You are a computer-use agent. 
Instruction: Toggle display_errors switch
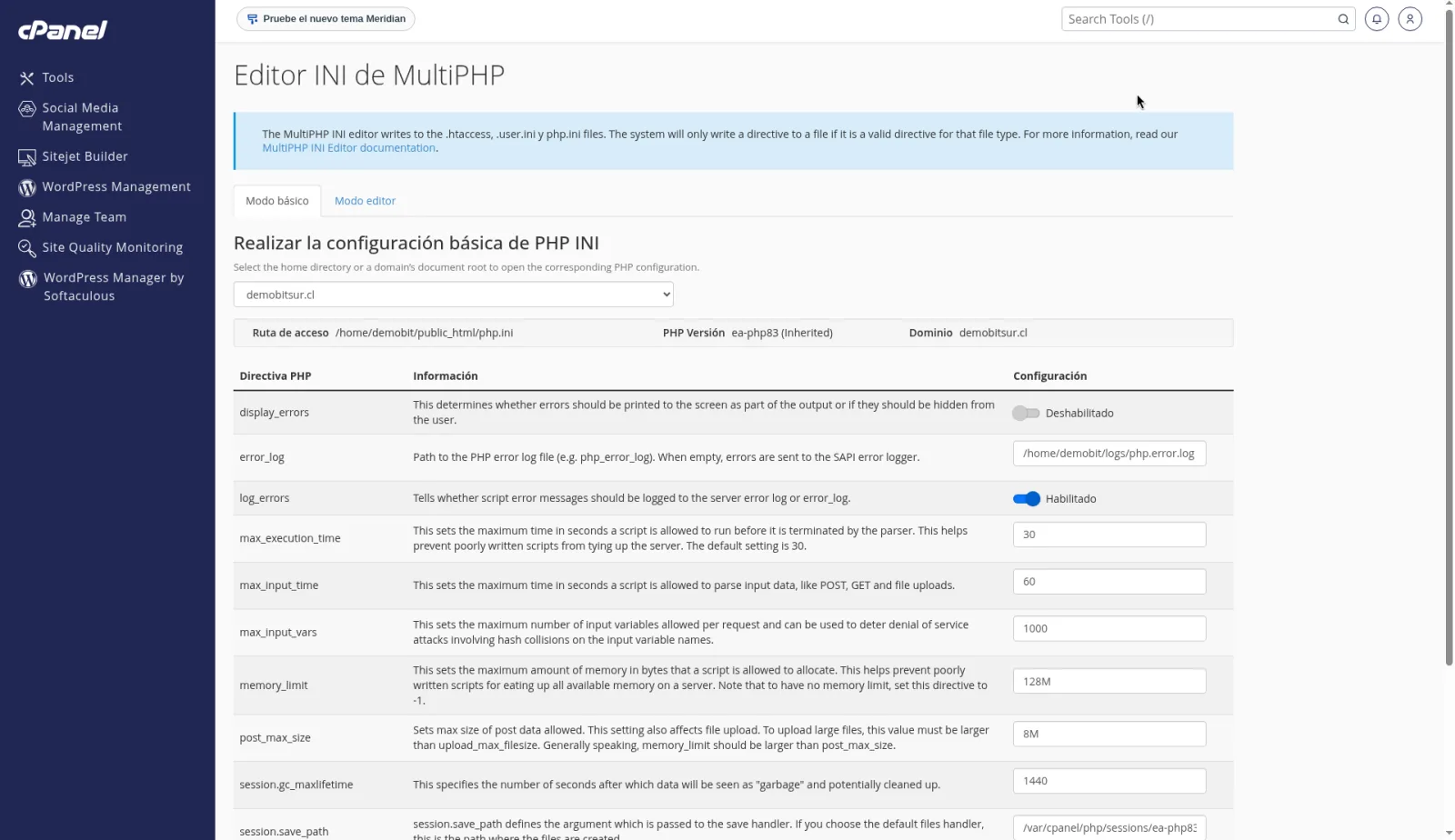click(x=1026, y=413)
